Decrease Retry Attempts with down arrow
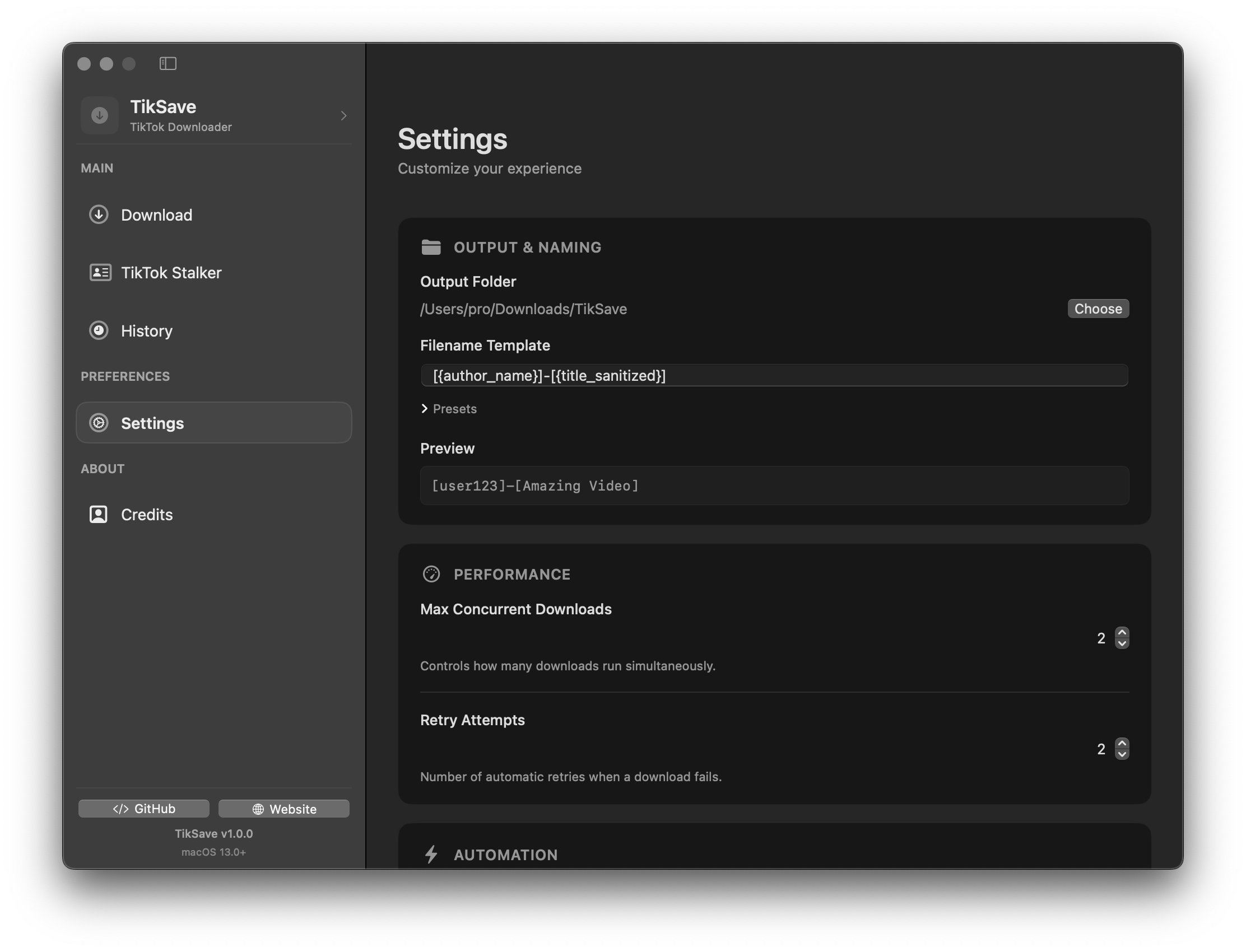 pyautogui.click(x=1121, y=755)
